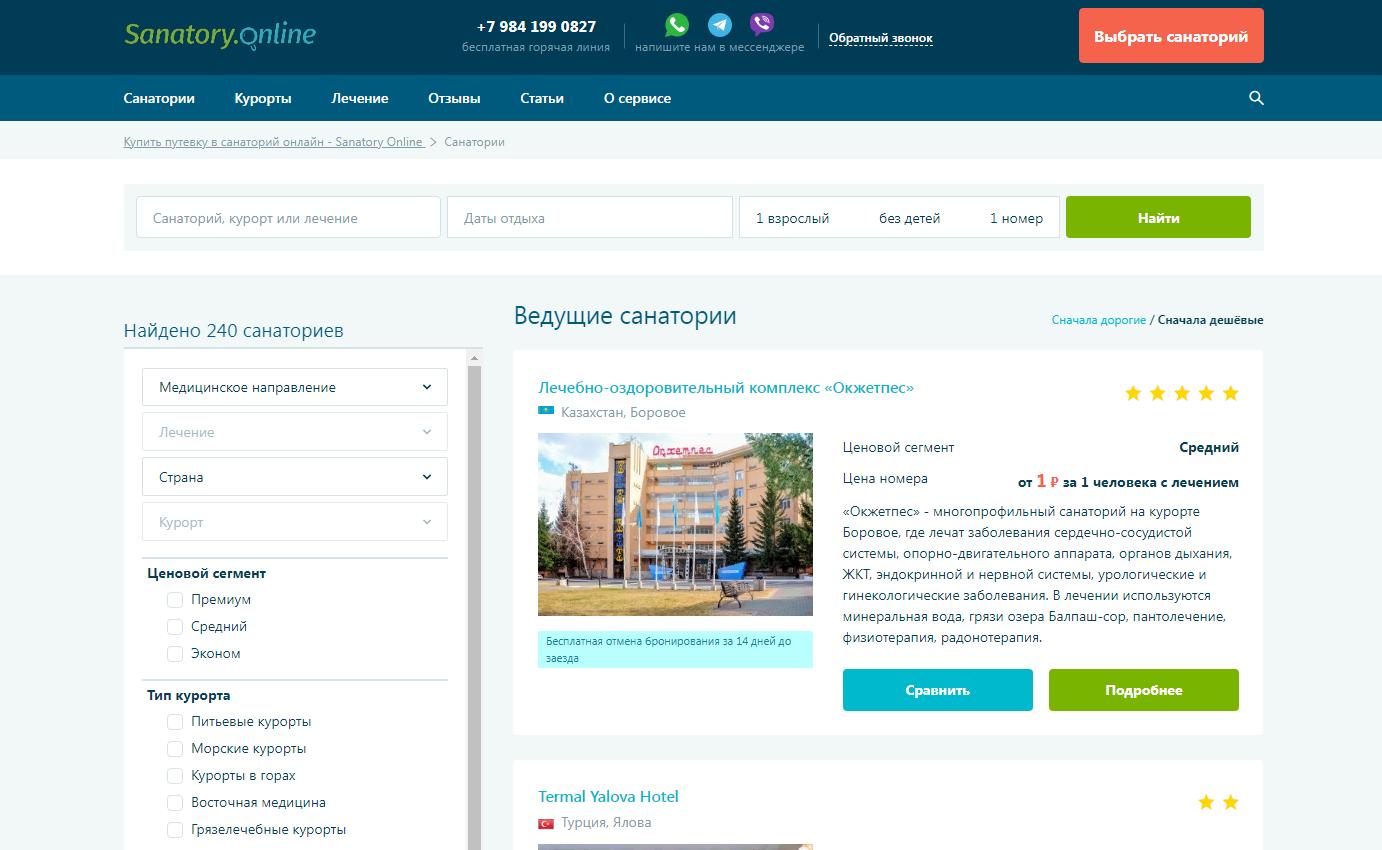Click the Turkey flag icon

[546, 823]
